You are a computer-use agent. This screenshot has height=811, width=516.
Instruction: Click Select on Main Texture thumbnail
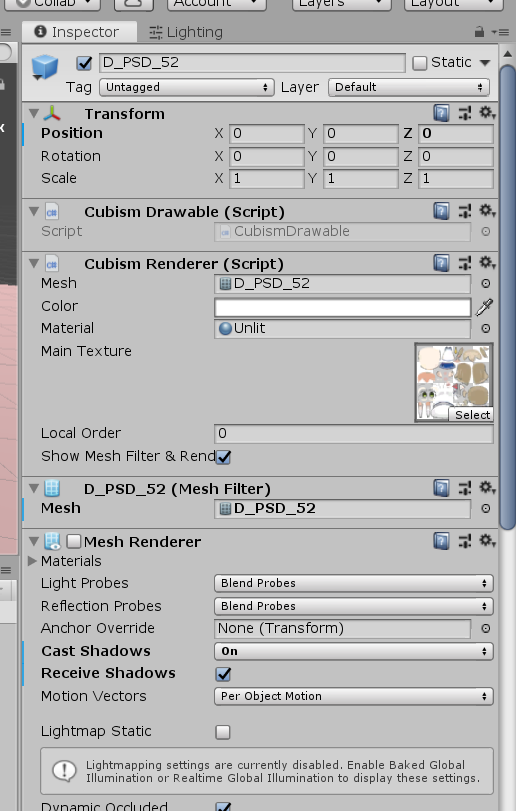[472, 415]
